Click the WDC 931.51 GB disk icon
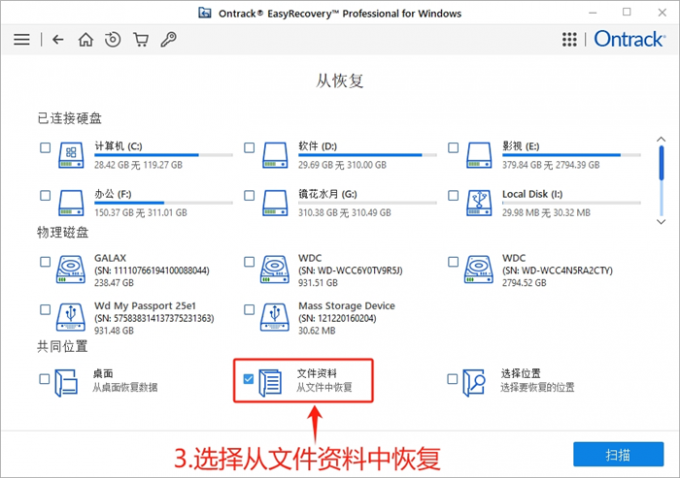Screen dimensions: 680x478 275,269
